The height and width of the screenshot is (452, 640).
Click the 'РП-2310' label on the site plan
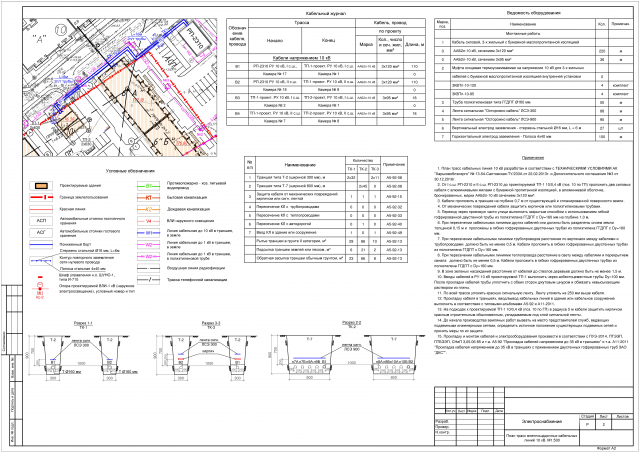(195, 39)
